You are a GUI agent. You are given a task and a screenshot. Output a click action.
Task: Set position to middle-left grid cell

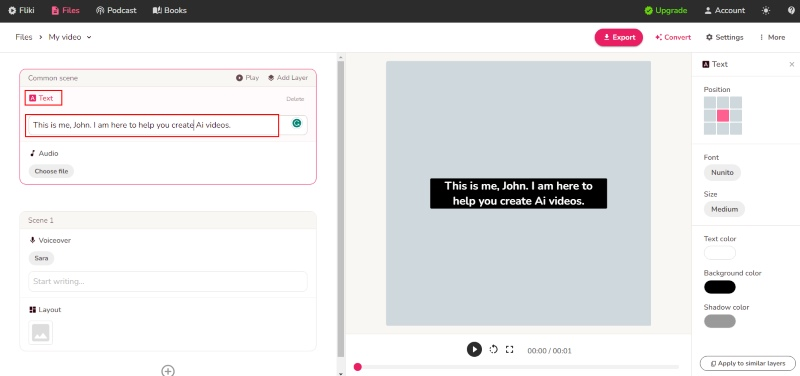click(x=710, y=116)
